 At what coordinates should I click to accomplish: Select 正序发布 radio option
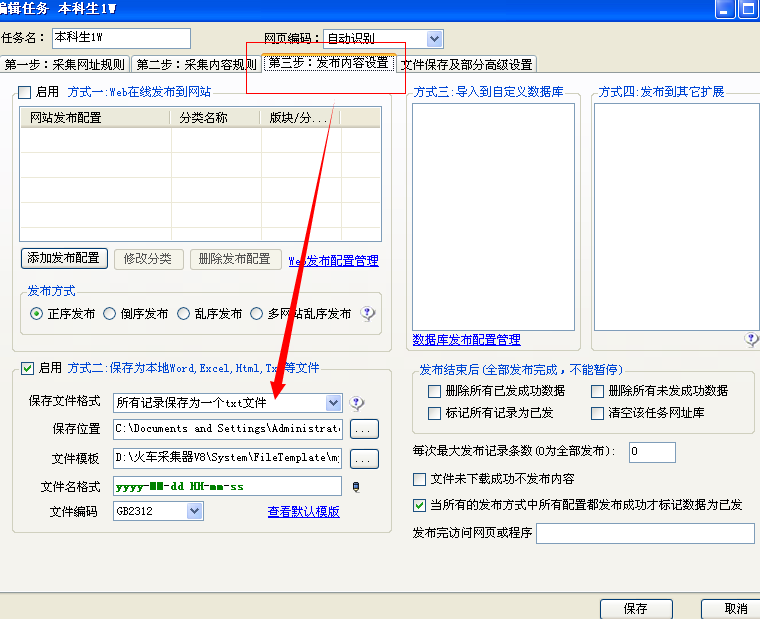pos(36,314)
